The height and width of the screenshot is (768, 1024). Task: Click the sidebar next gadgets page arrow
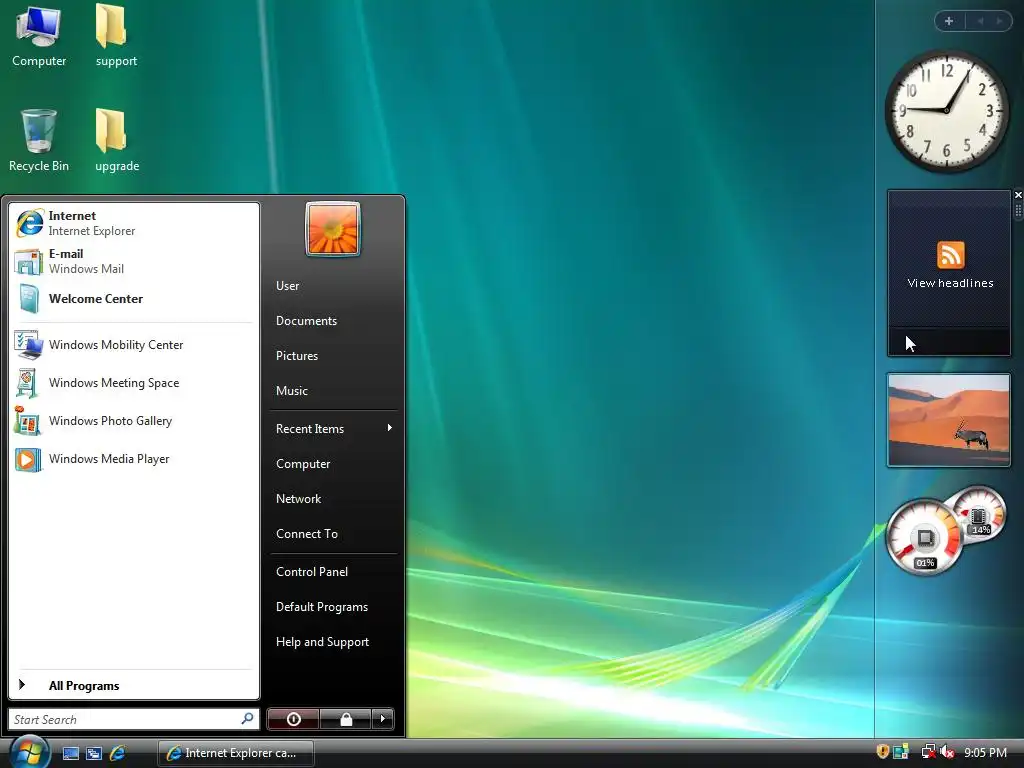click(999, 21)
